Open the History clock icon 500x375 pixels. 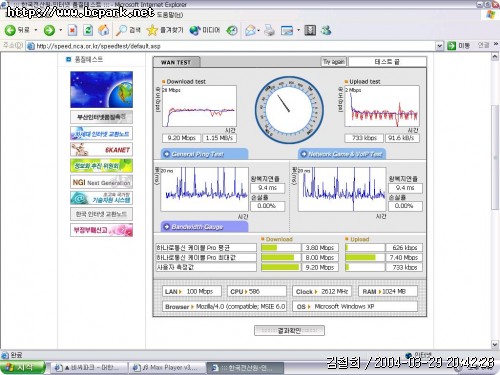tap(232, 30)
